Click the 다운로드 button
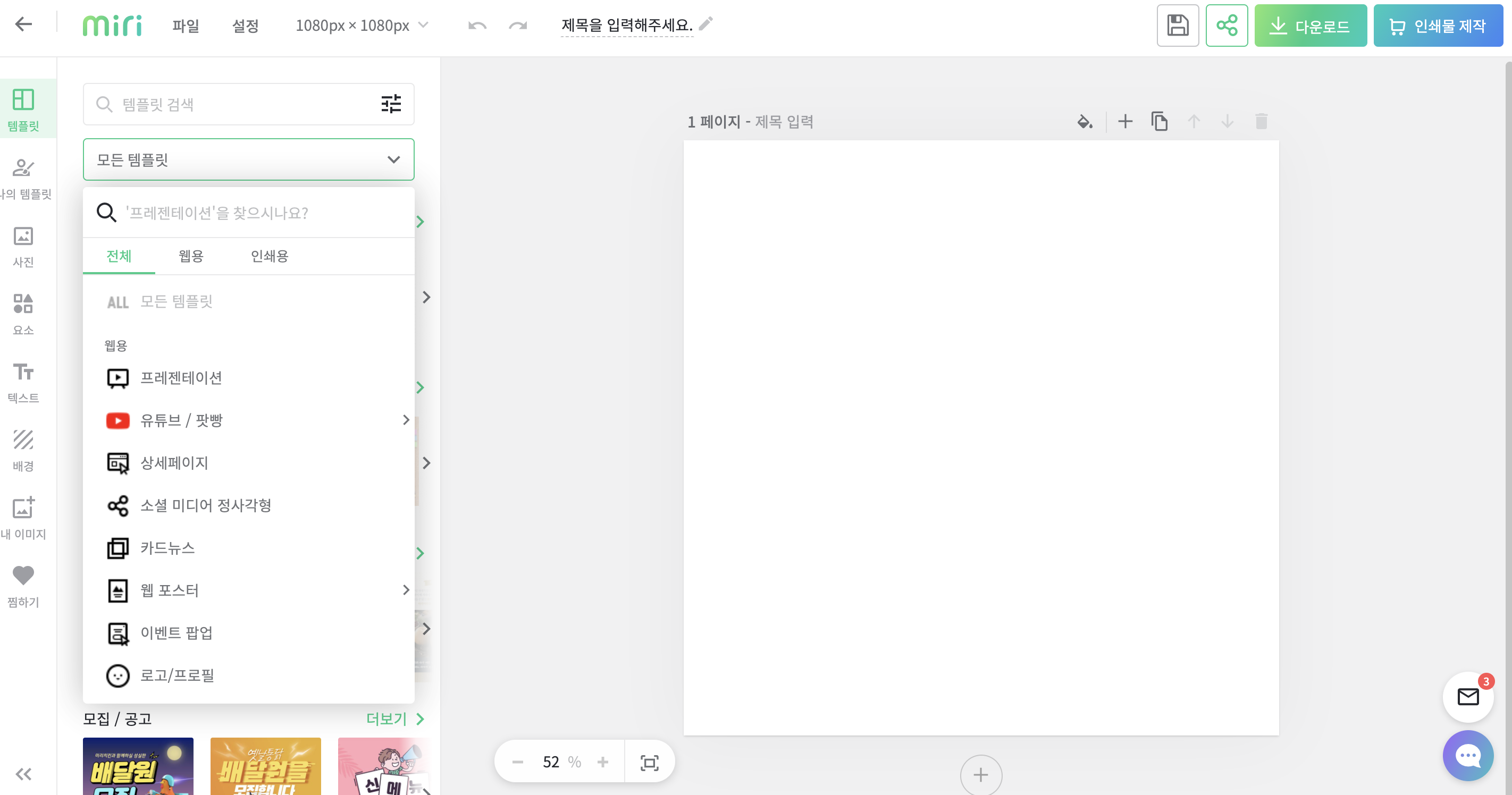Viewport: 1512px width, 795px height. [x=1310, y=26]
